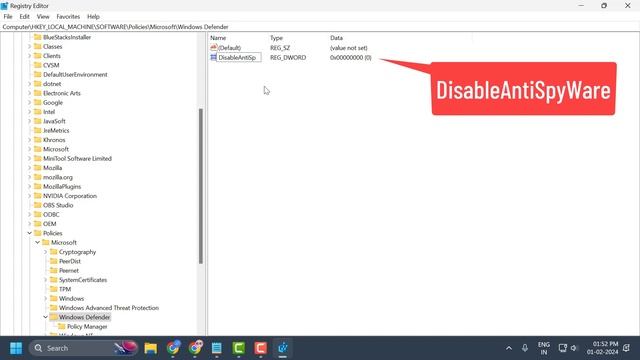Select the Mozilla folder icon

[38, 168]
